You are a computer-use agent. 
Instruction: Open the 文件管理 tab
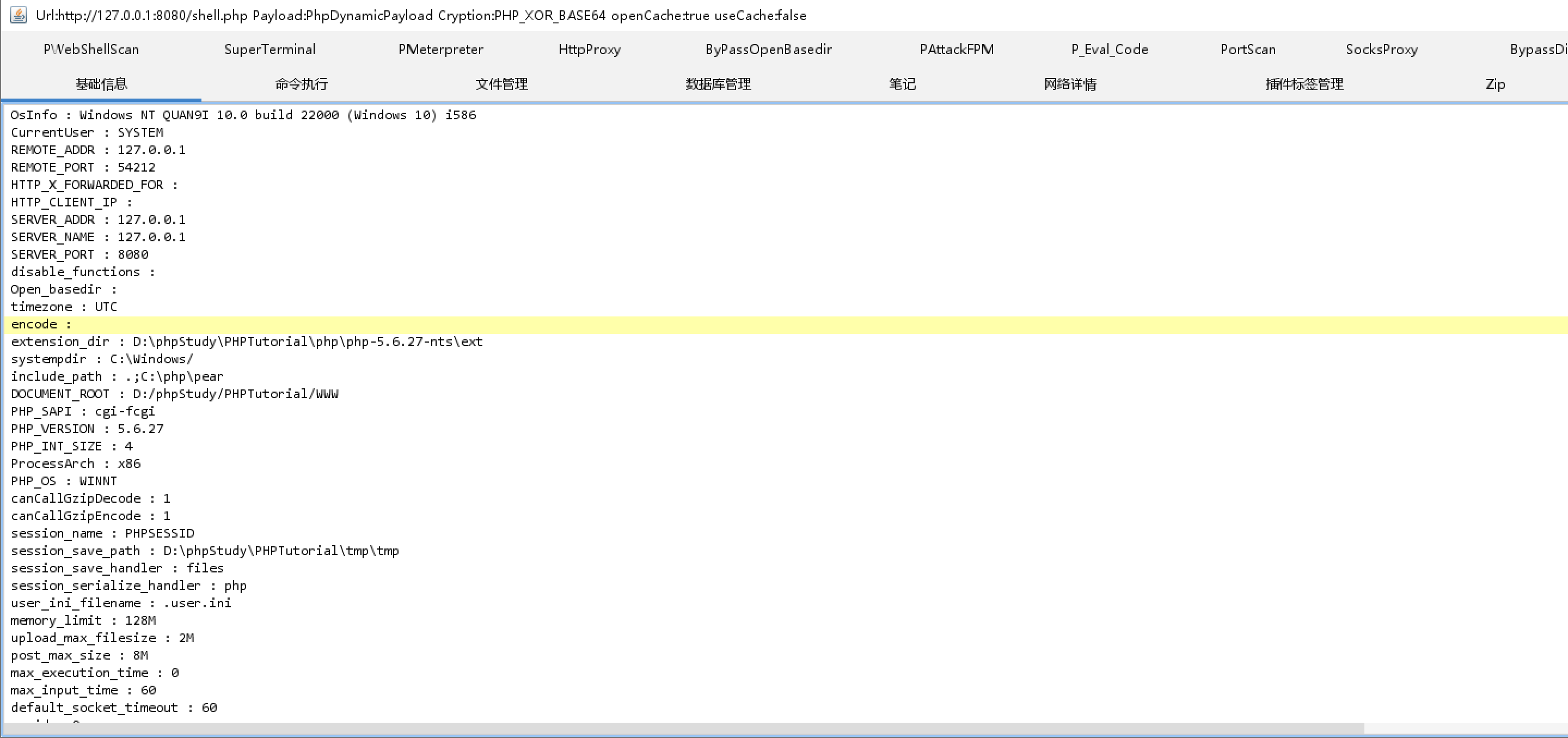[501, 84]
